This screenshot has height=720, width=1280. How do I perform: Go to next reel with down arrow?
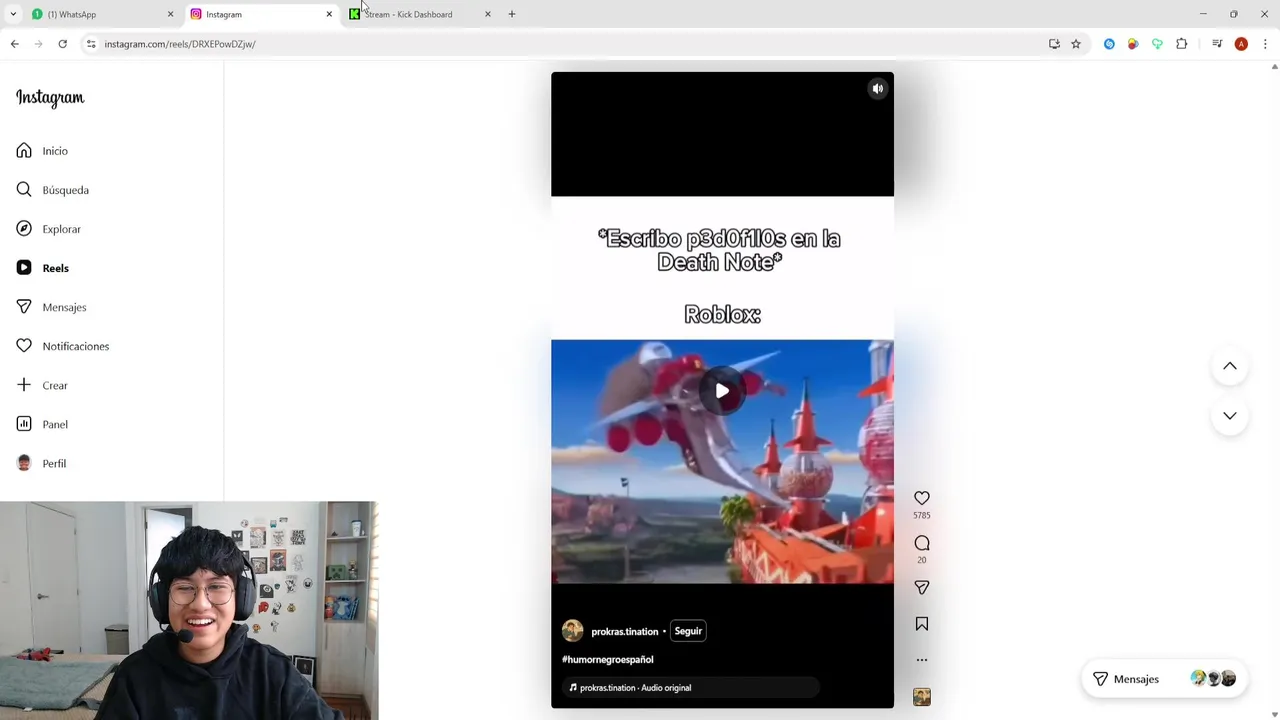[1230, 415]
